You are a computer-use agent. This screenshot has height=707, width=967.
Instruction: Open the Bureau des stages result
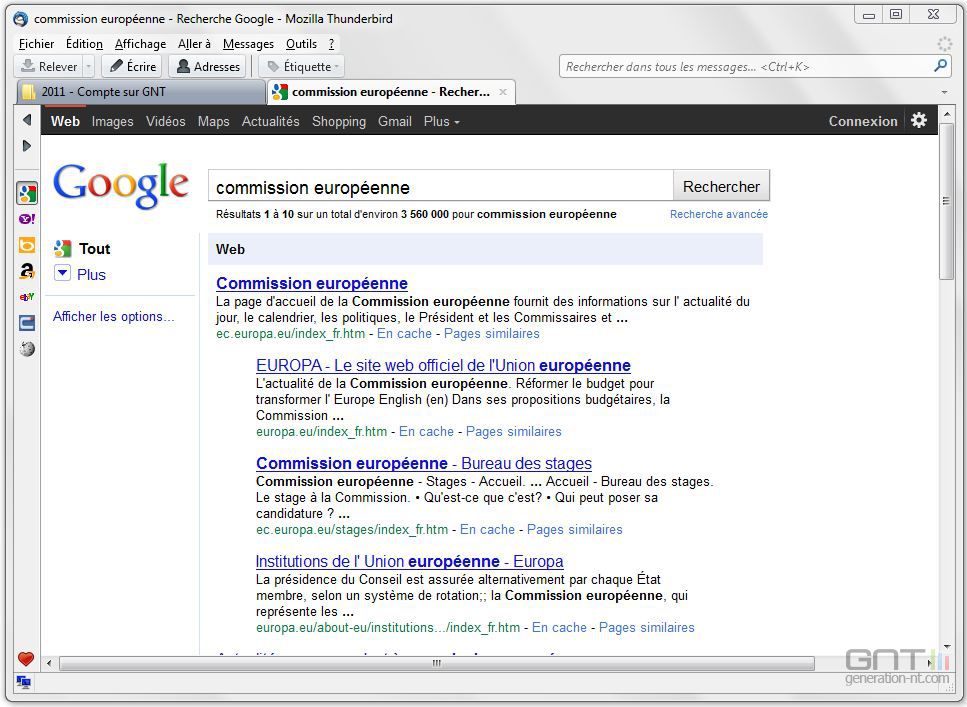point(424,463)
